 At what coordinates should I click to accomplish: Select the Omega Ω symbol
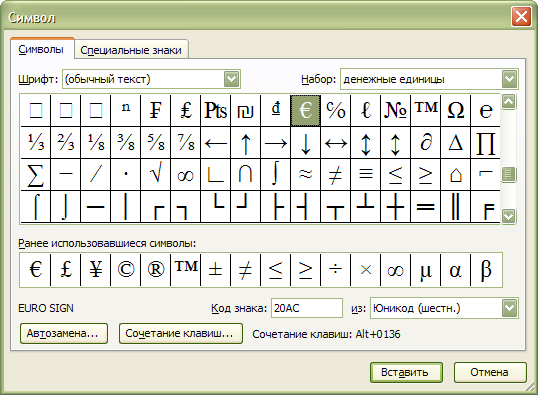(x=456, y=111)
